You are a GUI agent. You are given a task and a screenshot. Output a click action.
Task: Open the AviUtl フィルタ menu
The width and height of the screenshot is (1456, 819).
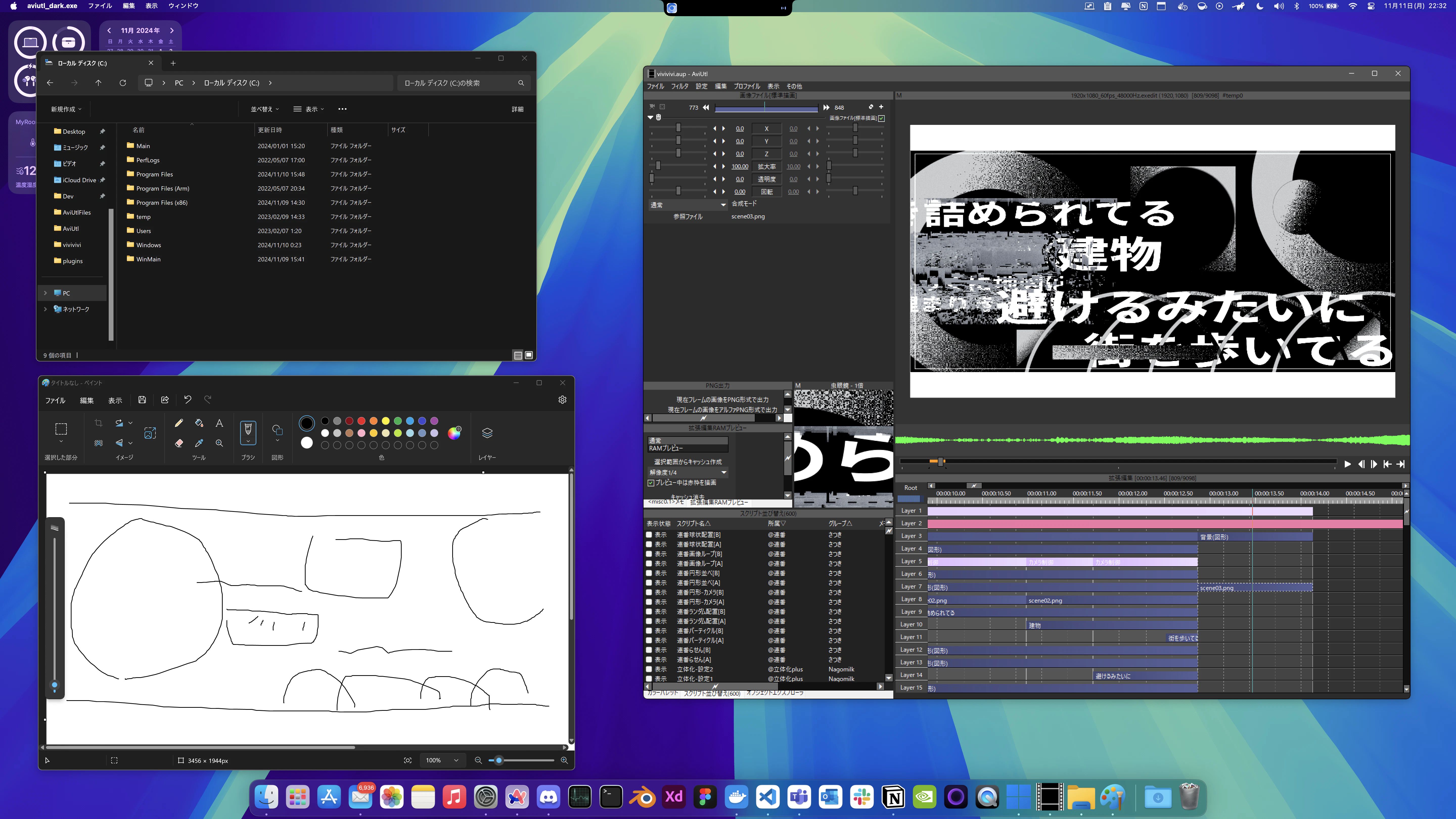click(x=680, y=86)
